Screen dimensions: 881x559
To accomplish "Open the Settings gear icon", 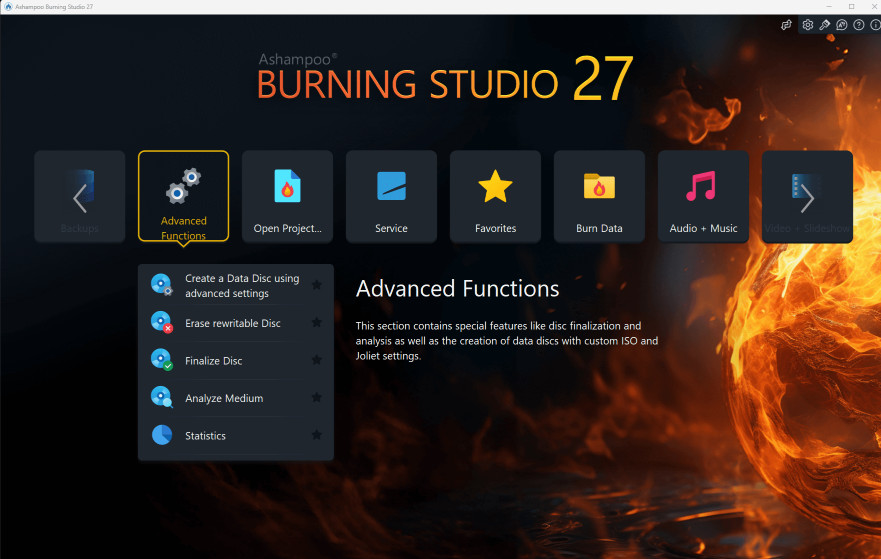I will coord(807,25).
